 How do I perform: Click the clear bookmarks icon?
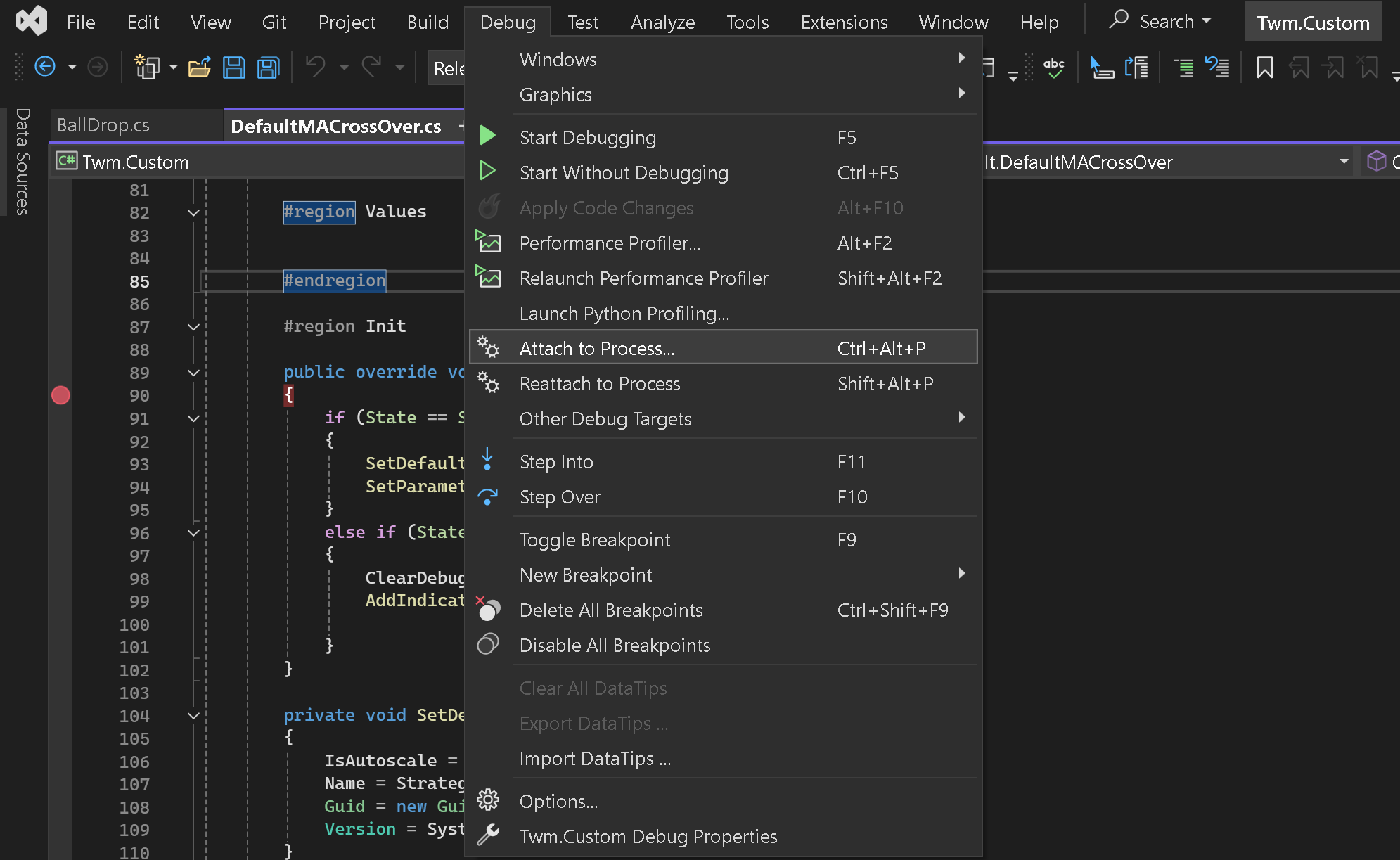click(x=1368, y=68)
